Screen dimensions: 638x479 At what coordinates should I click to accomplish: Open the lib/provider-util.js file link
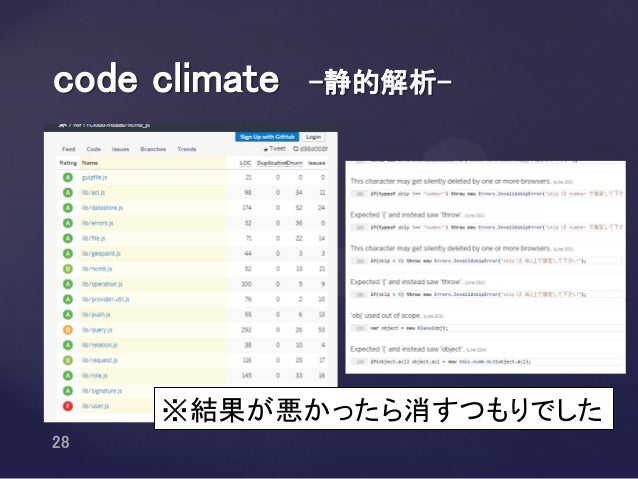[105, 300]
